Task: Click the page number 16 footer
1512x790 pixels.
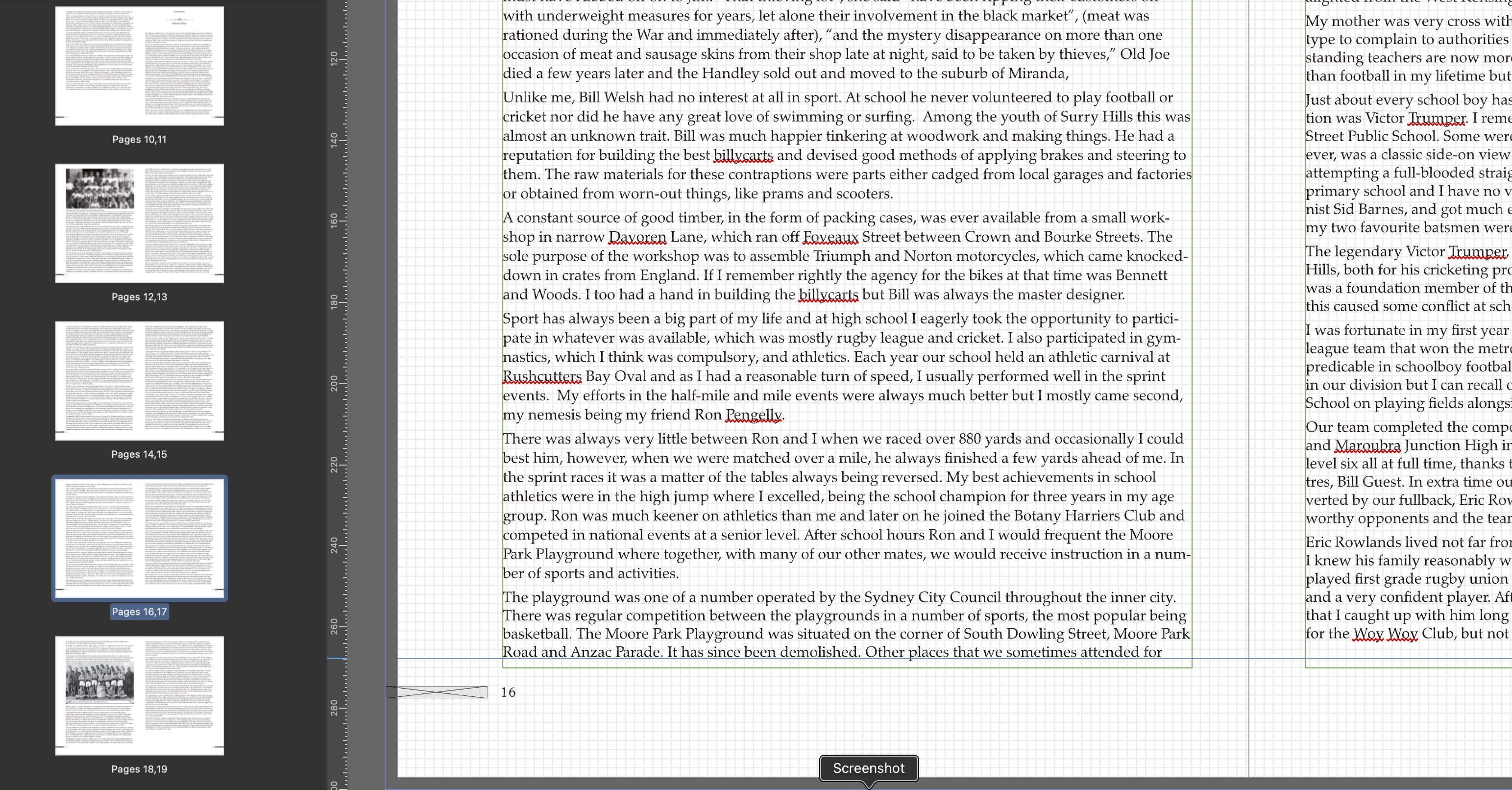Action: [x=508, y=692]
